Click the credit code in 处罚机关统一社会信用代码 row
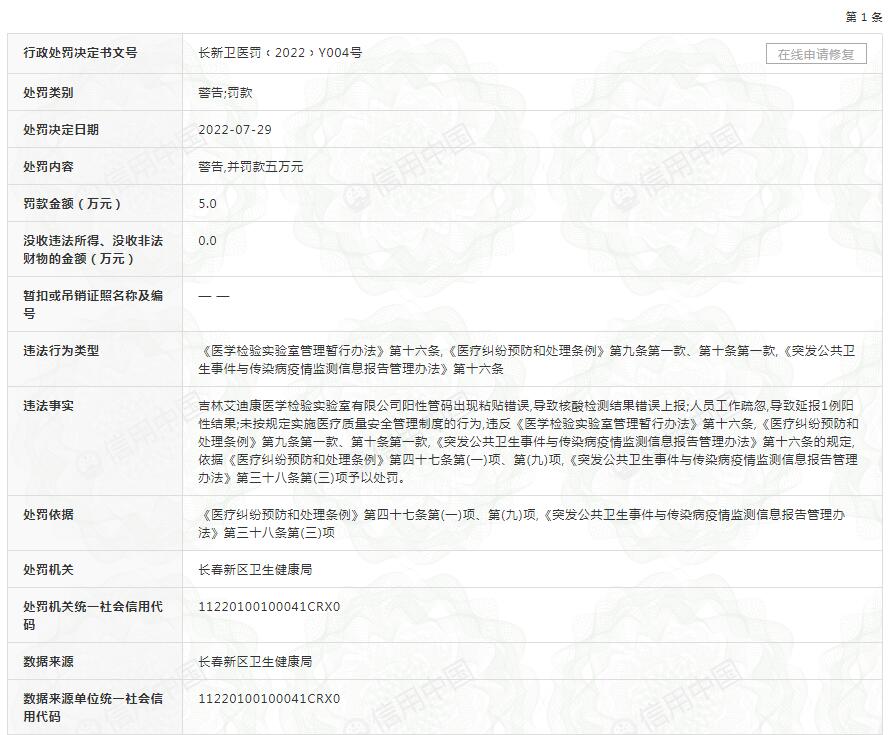The image size is (890, 735). (269, 607)
